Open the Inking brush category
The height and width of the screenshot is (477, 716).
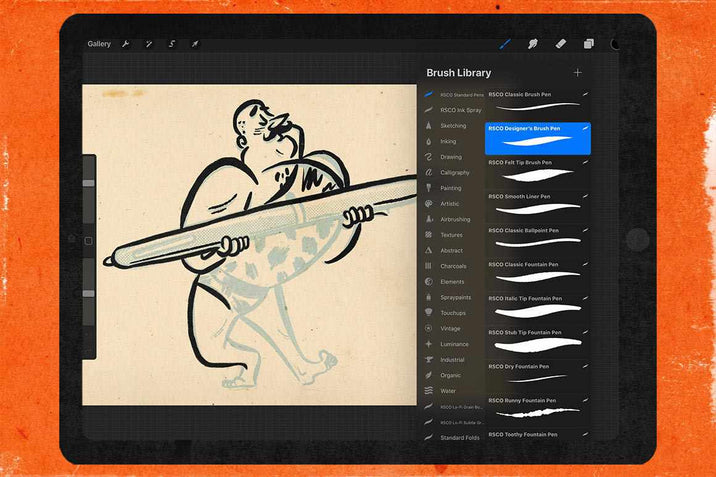click(448, 142)
